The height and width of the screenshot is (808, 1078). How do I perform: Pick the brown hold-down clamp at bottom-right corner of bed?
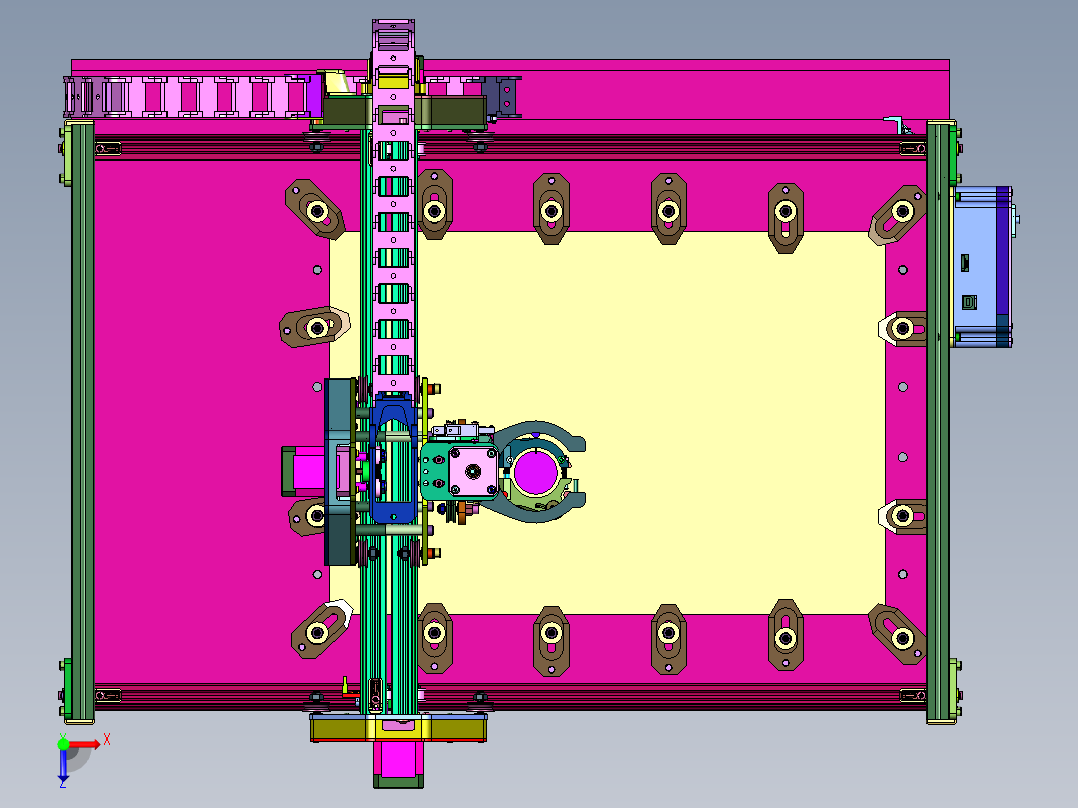pos(898,635)
